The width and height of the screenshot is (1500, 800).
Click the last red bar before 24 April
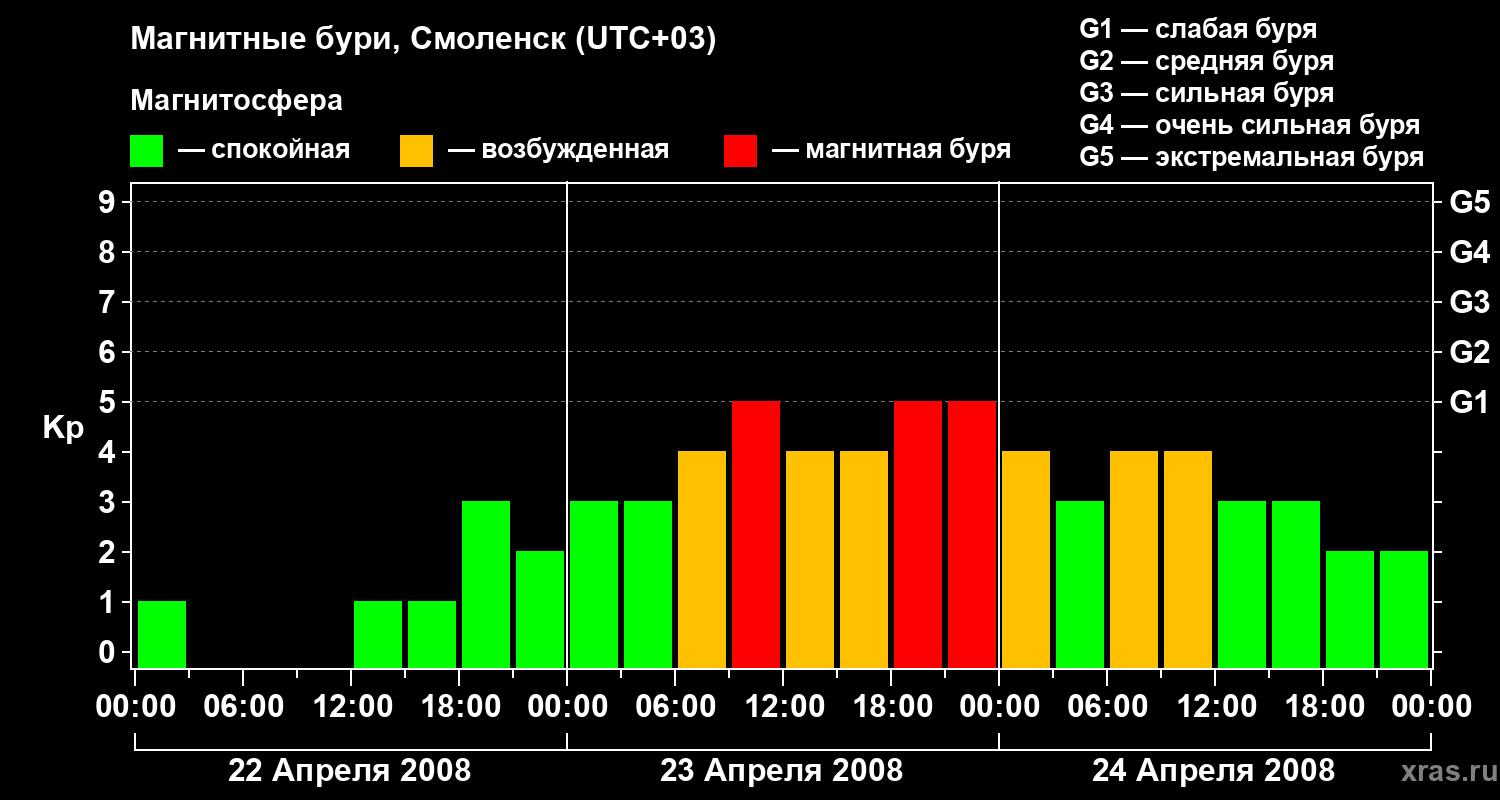pos(972,534)
